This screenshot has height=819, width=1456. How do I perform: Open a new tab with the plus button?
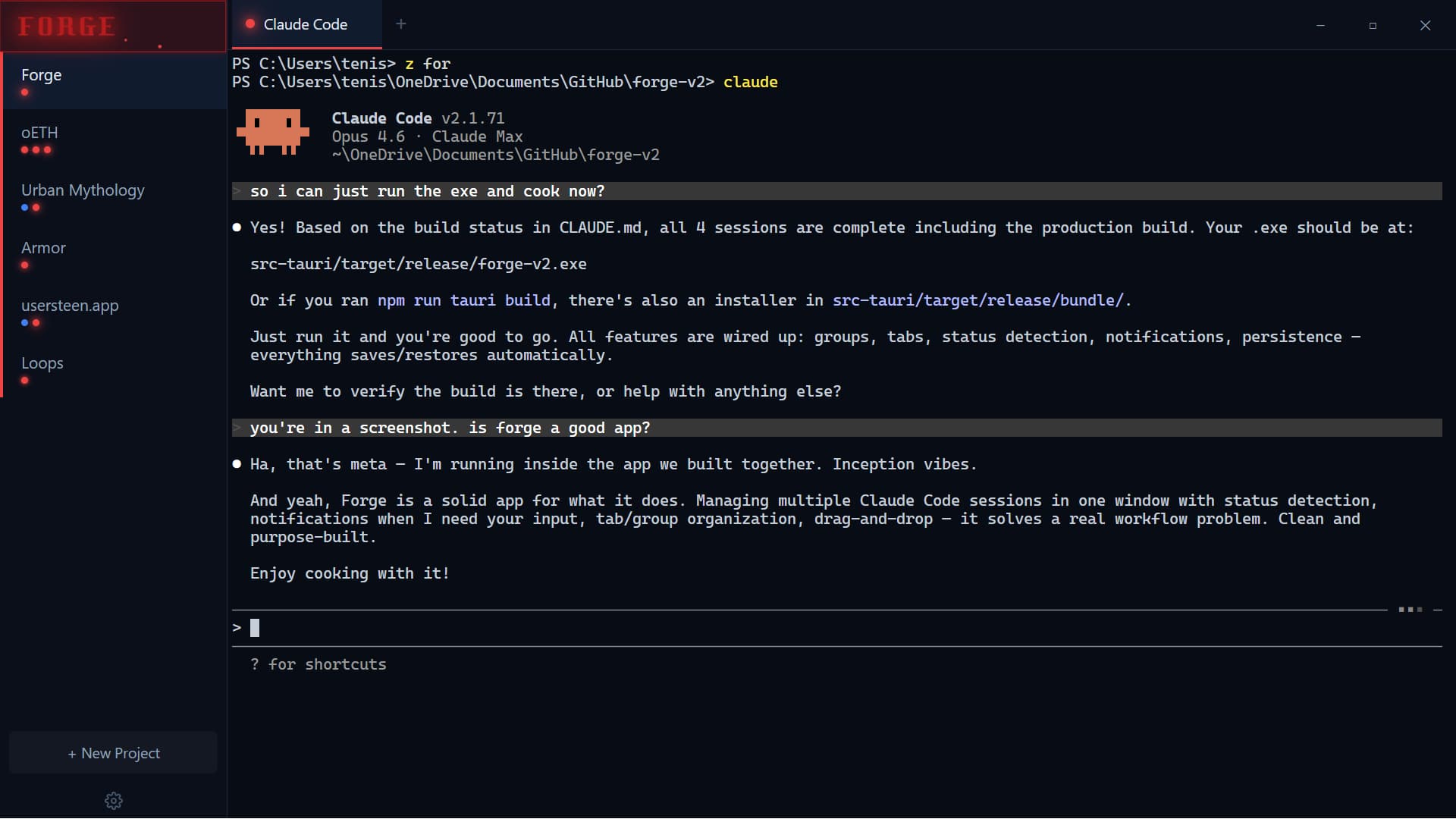click(400, 24)
